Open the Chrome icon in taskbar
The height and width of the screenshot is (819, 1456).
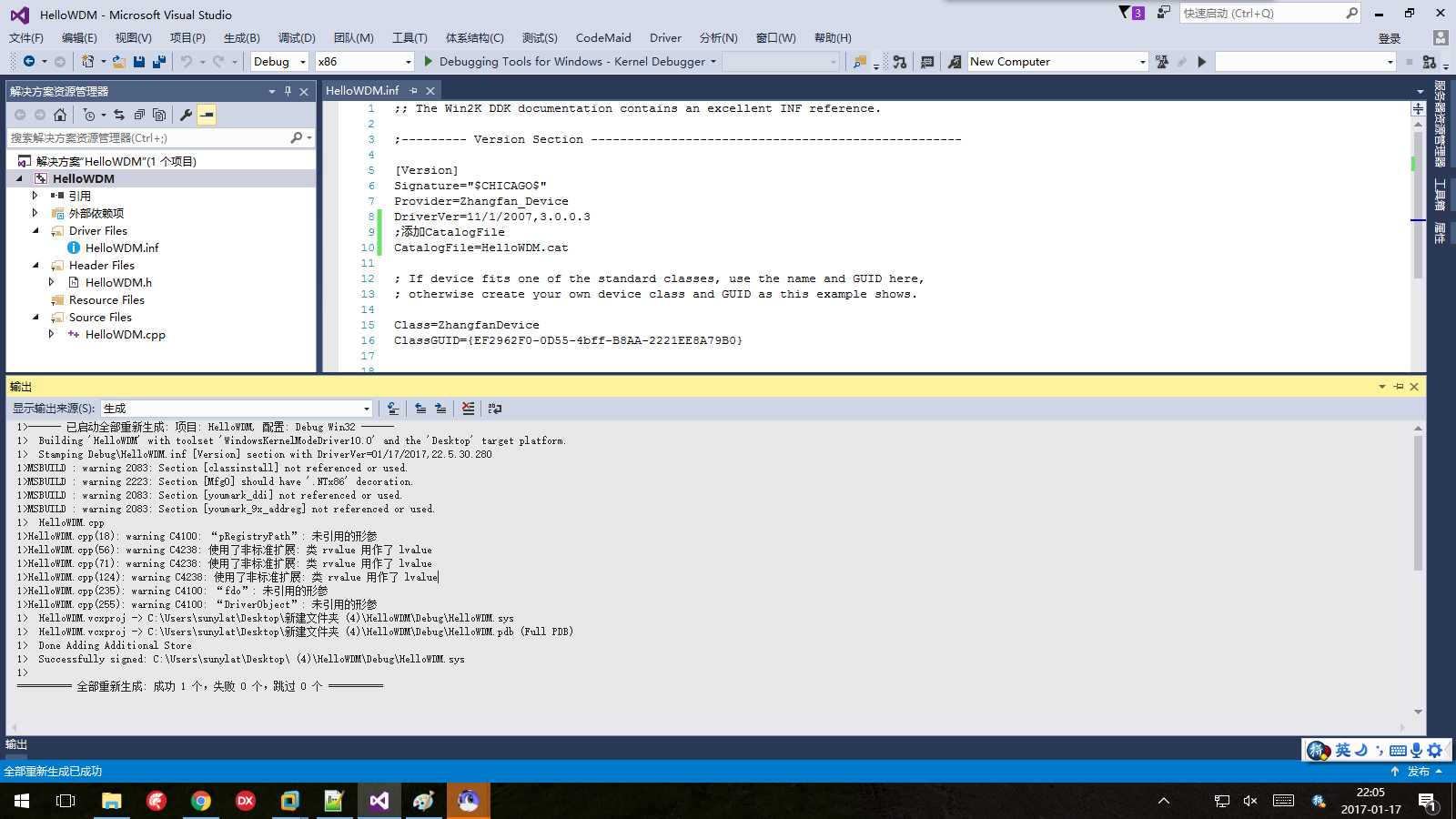pyautogui.click(x=201, y=801)
